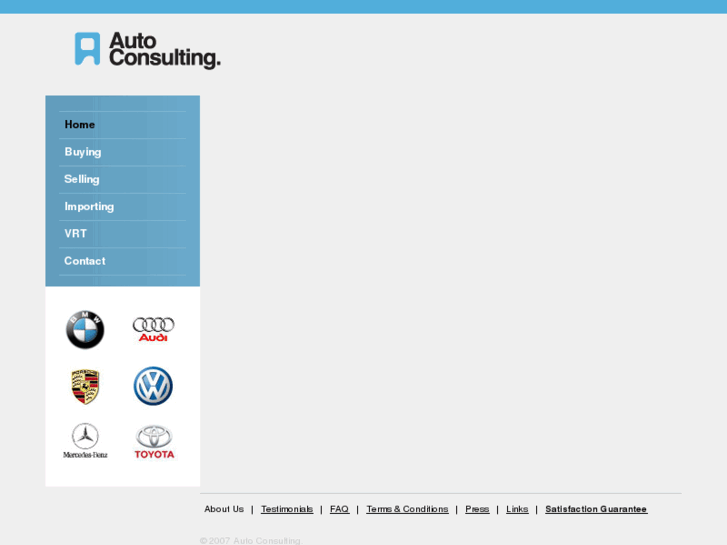Viewport: 727px width, 545px height.
Task: Open the Buying navigation item
Action: click(x=83, y=152)
